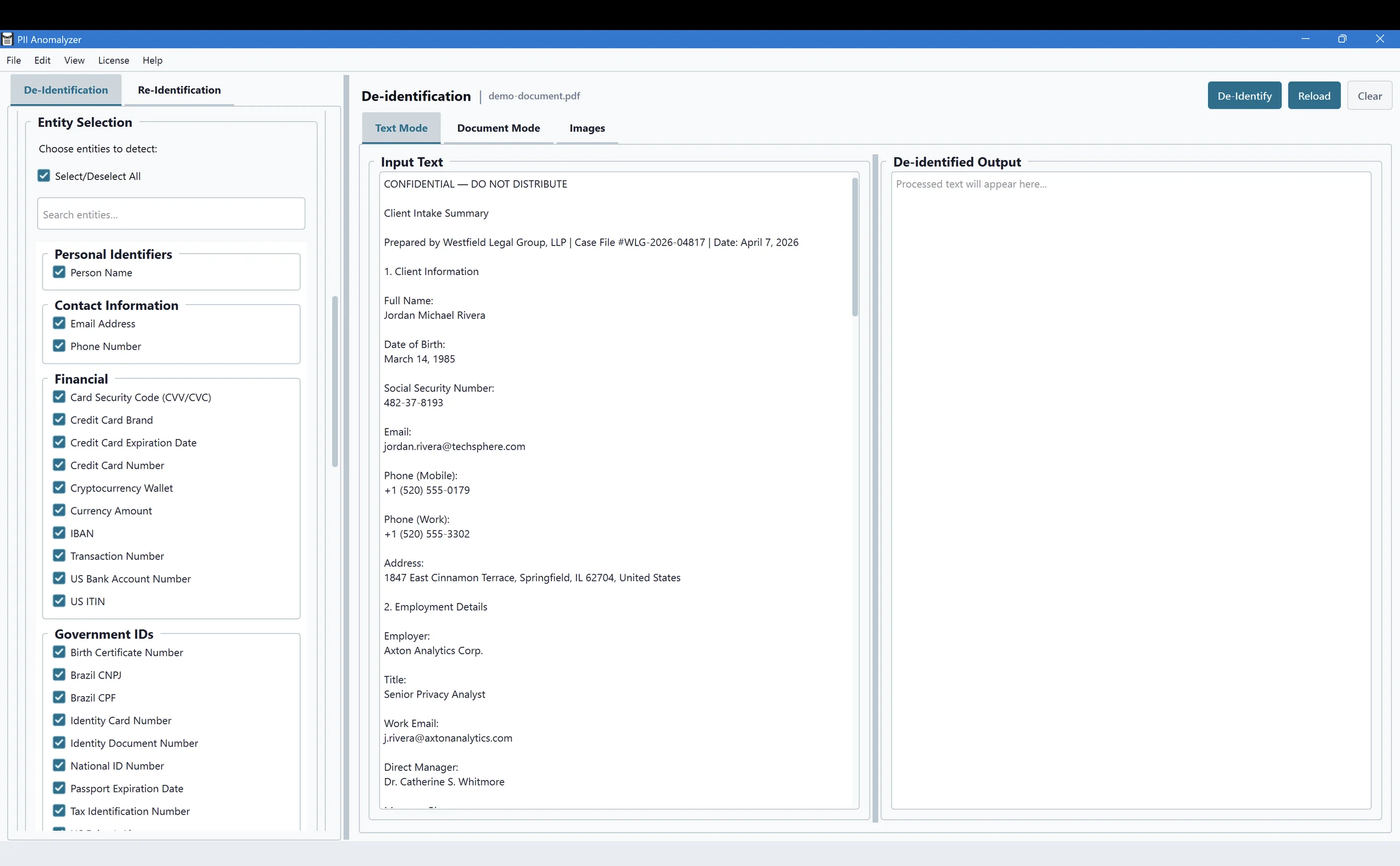Click the De-Identify button
The width and height of the screenshot is (1400, 866).
coord(1244,96)
